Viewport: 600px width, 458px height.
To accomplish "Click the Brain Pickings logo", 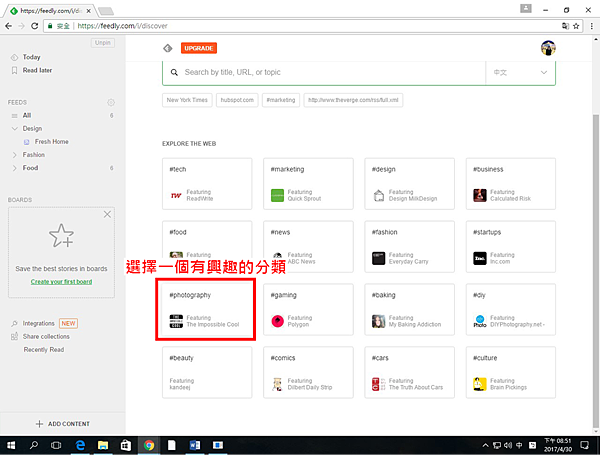I will coord(480,384).
